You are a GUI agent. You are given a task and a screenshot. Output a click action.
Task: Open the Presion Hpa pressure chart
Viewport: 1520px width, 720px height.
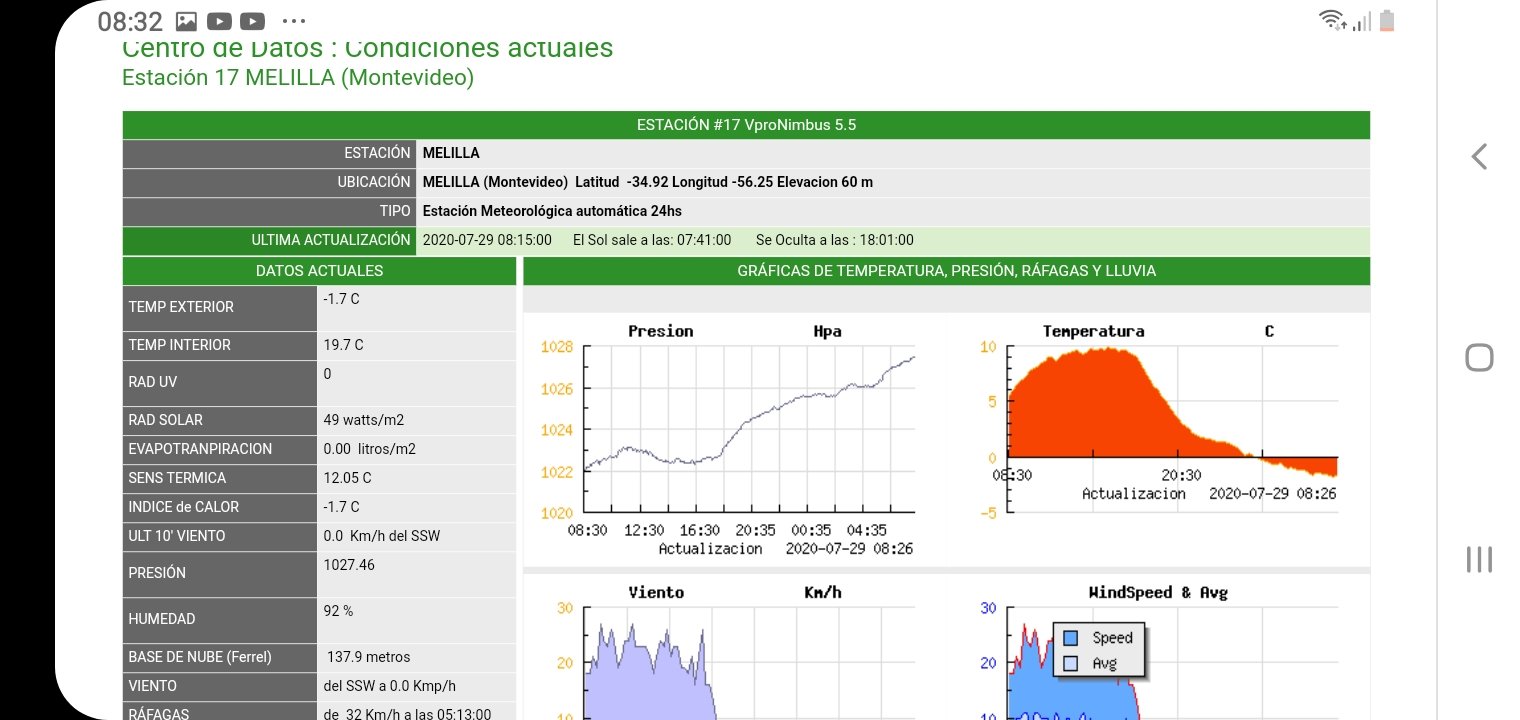point(727,439)
